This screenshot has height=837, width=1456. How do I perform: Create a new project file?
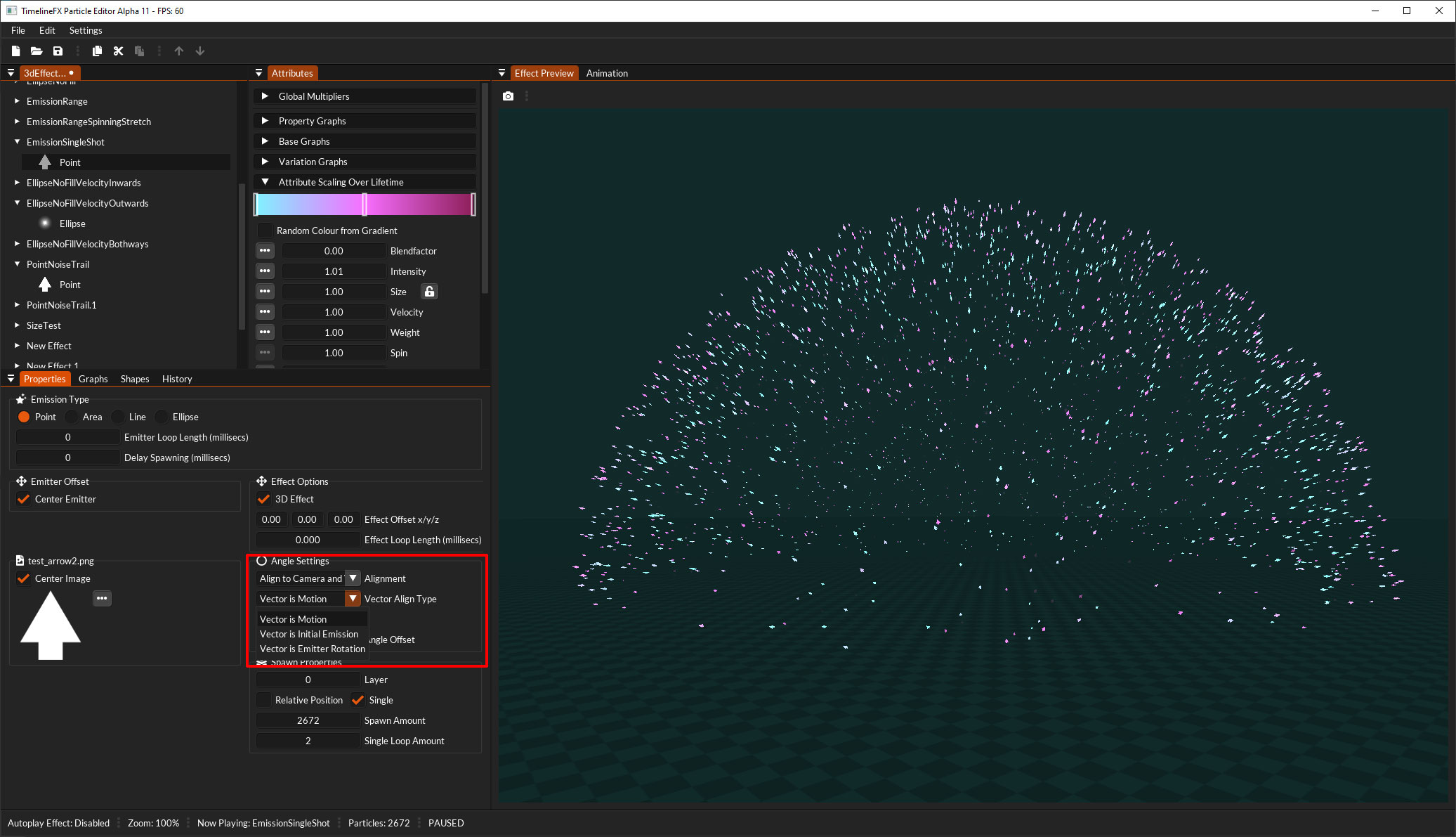(15, 51)
